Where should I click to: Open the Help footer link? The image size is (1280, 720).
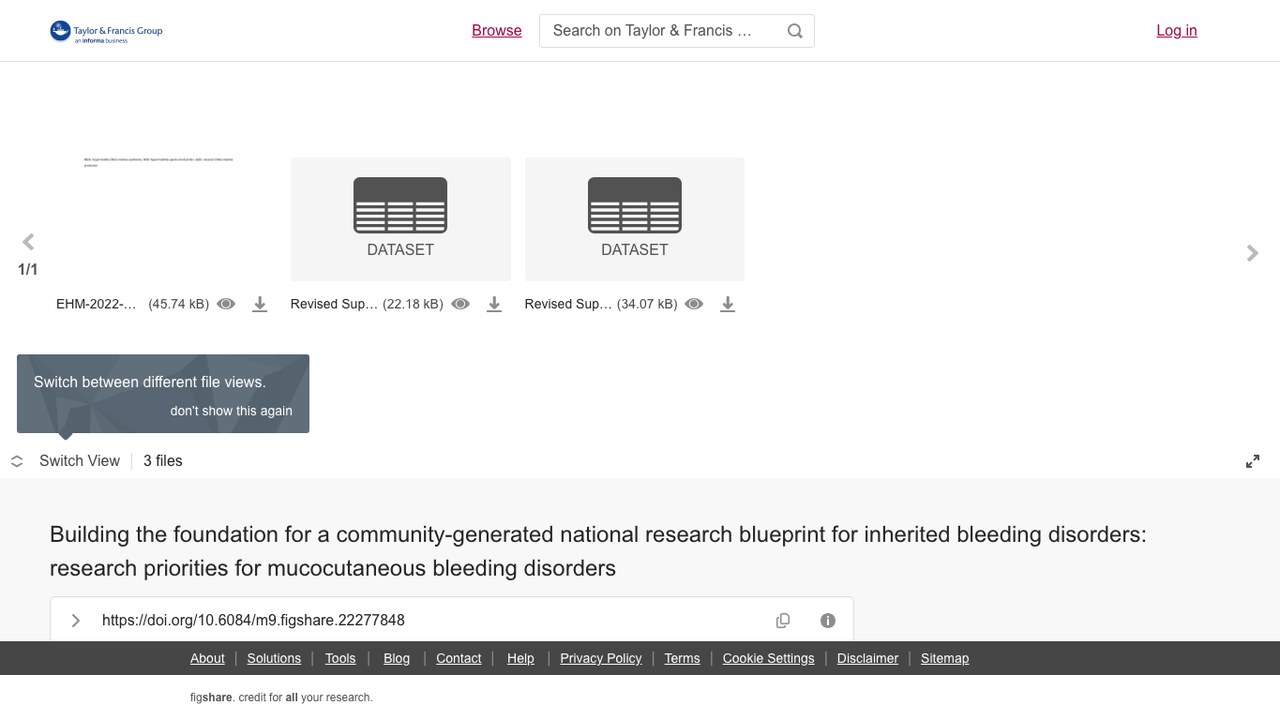[521, 658]
